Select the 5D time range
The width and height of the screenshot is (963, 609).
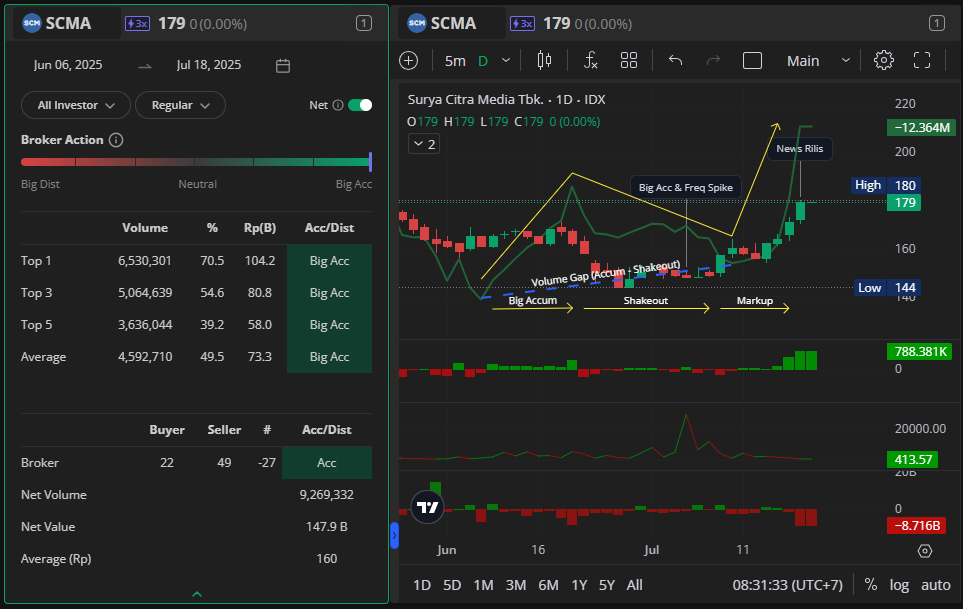tap(452, 585)
